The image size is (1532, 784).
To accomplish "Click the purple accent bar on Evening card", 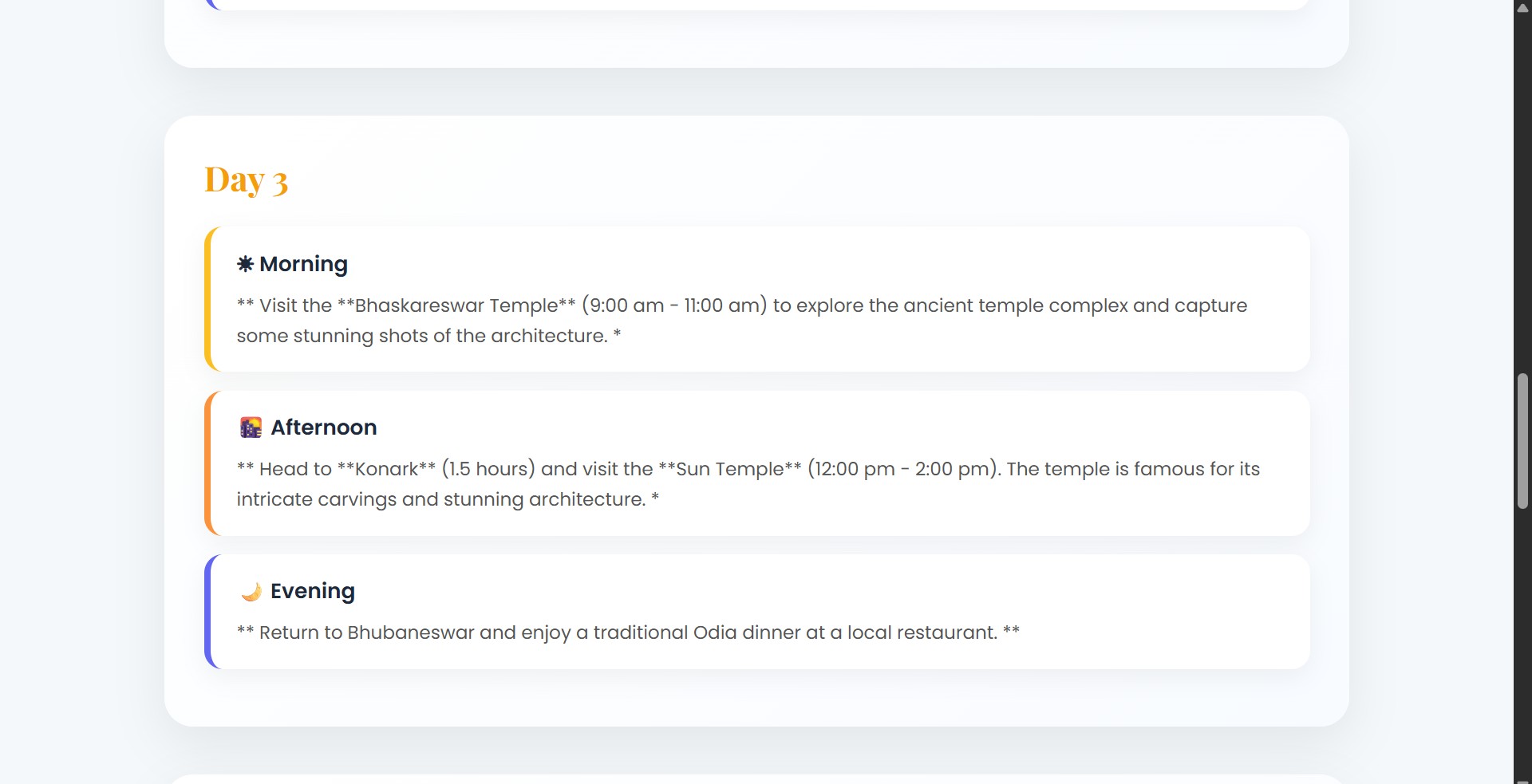I will click(x=208, y=612).
